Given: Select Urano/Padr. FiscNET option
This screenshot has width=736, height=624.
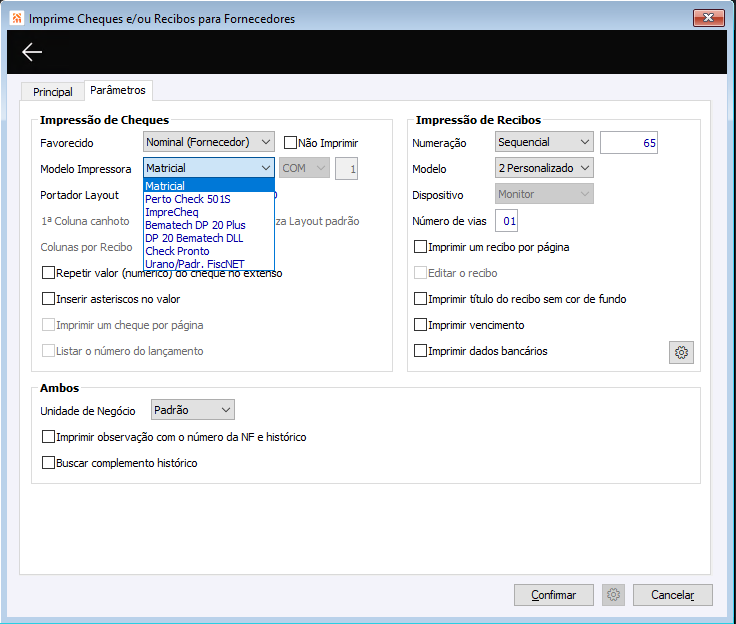Looking at the screenshot, I should click(x=209, y=264).
